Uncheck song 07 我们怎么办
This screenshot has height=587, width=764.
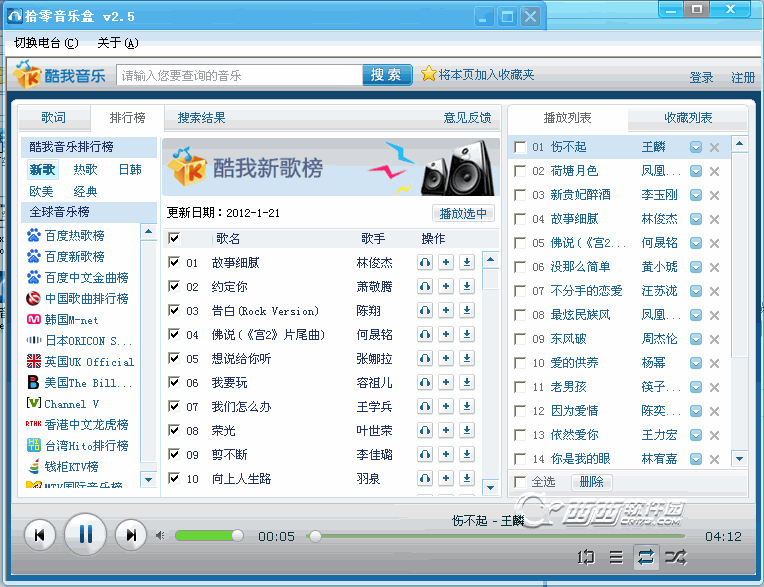click(174, 406)
